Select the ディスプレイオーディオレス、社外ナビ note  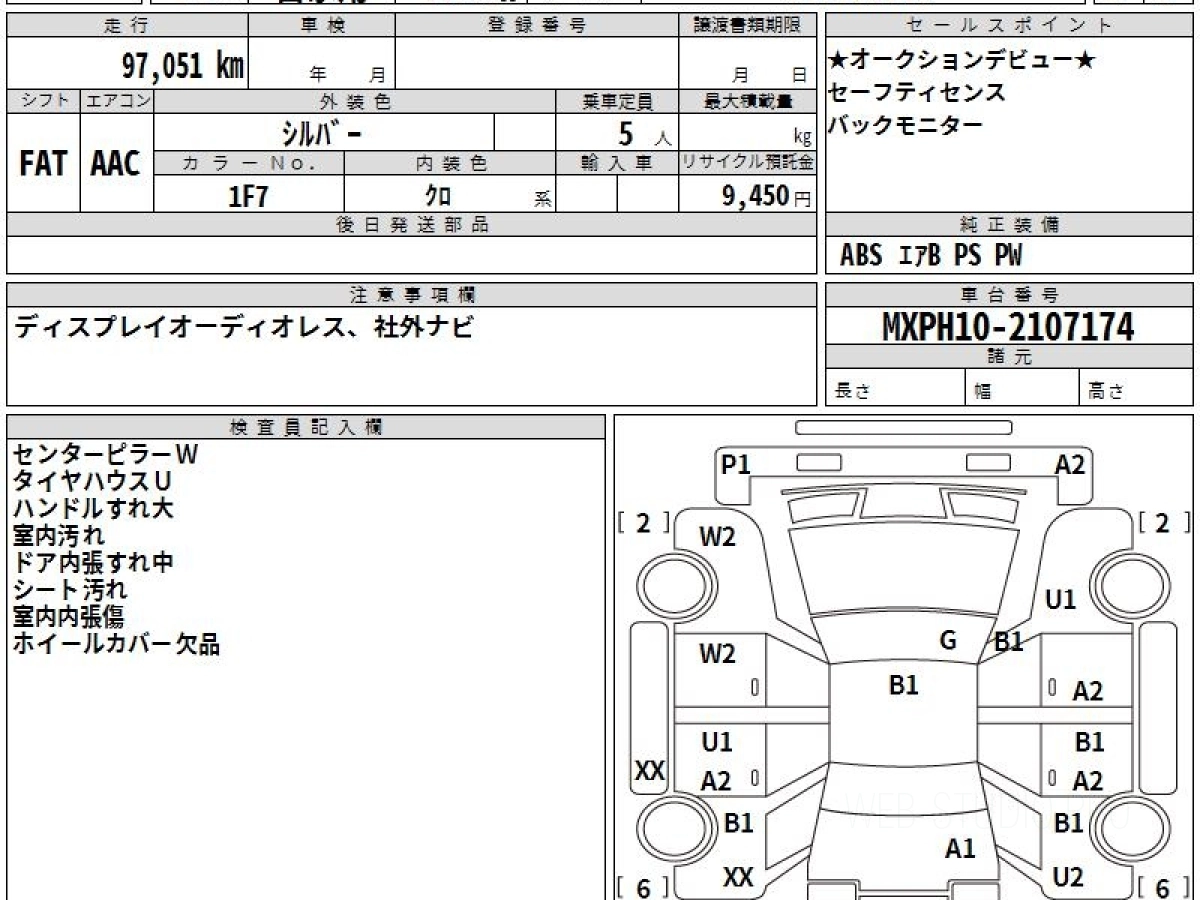point(243,326)
